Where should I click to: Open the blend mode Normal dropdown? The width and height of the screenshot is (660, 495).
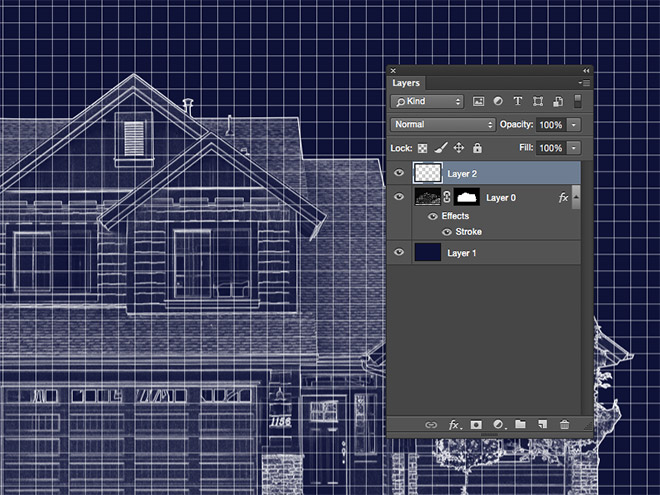tap(443, 125)
